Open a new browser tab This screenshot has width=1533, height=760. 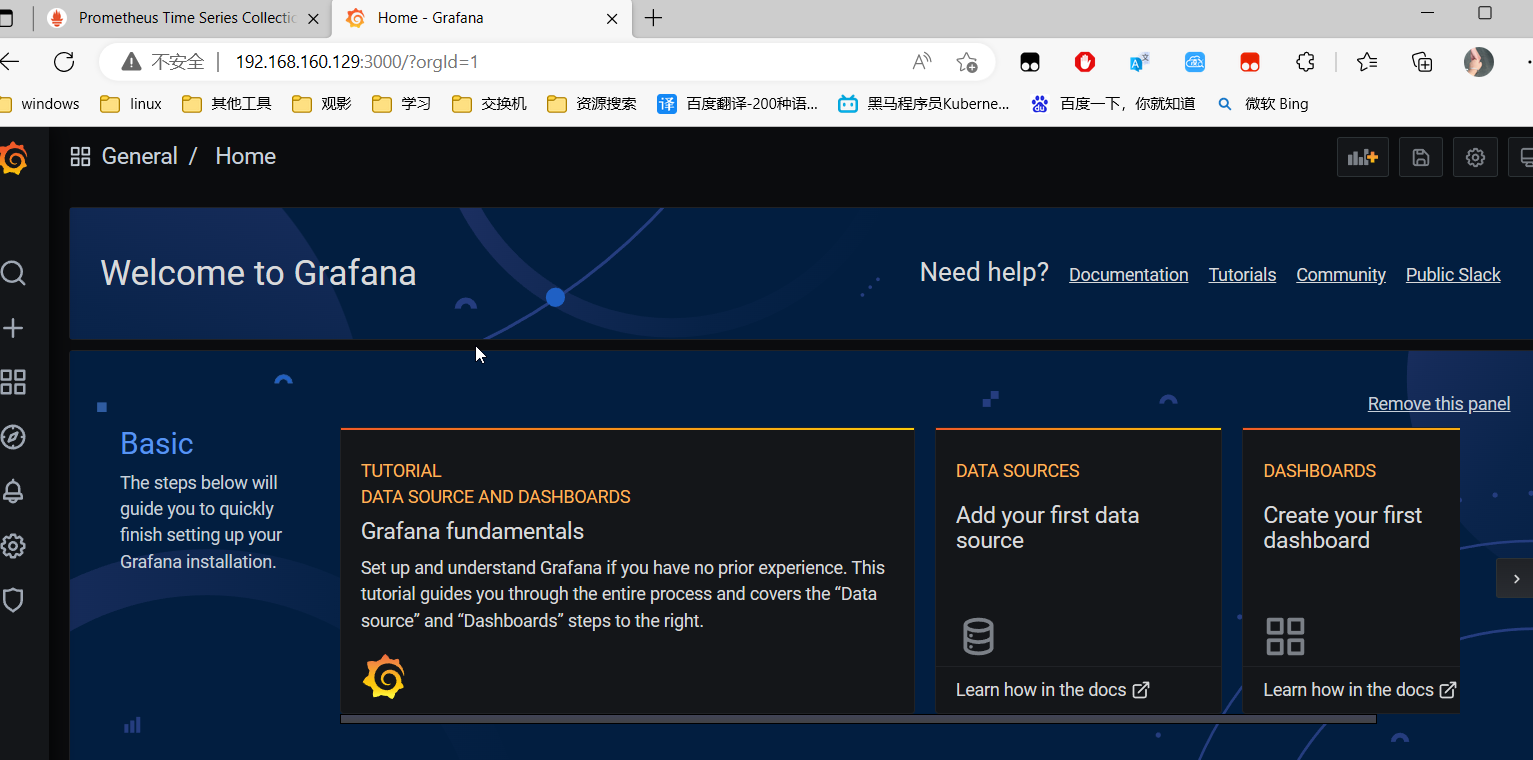pyautogui.click(x=653, y=18)
